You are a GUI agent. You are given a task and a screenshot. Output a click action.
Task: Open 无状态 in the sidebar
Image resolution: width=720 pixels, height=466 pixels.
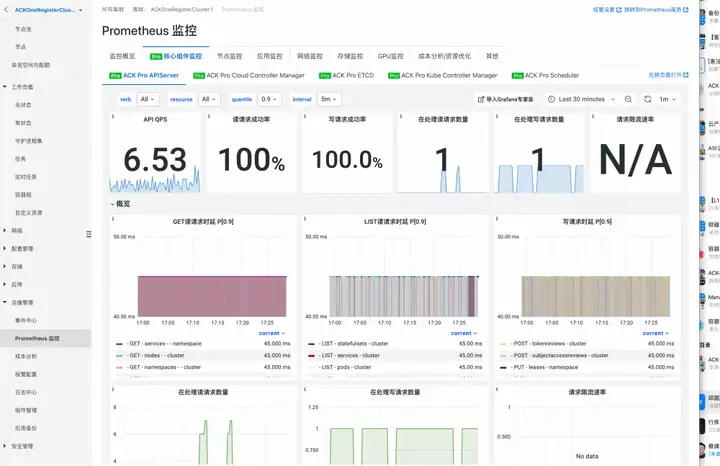[23, 105]
